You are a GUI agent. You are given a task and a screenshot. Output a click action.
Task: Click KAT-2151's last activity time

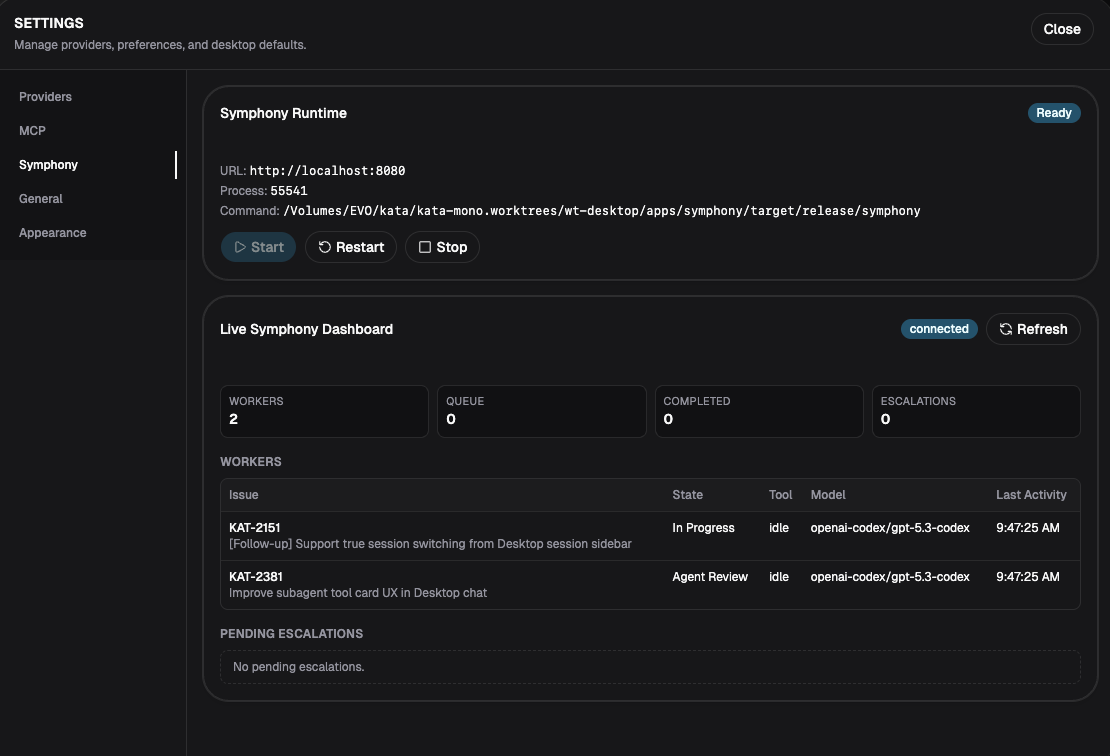[1027, 528]
